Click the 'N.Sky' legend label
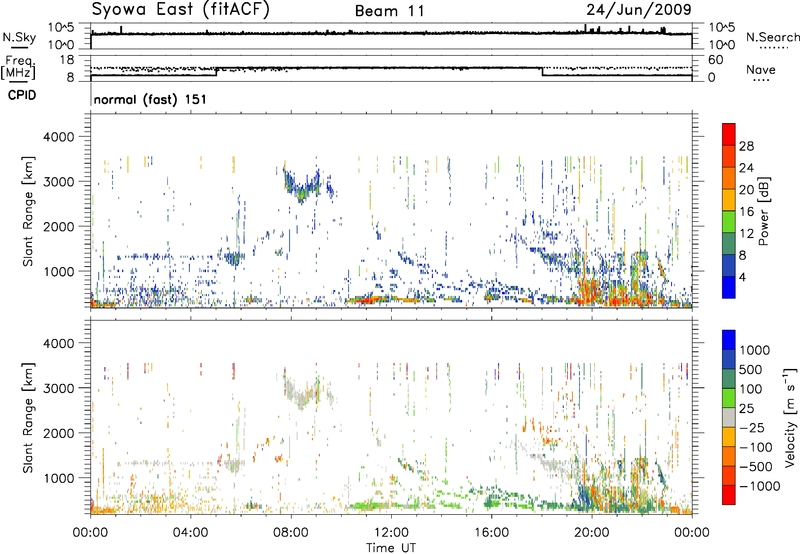The height and width of the screenshot is (554, 800). point(19,37)
